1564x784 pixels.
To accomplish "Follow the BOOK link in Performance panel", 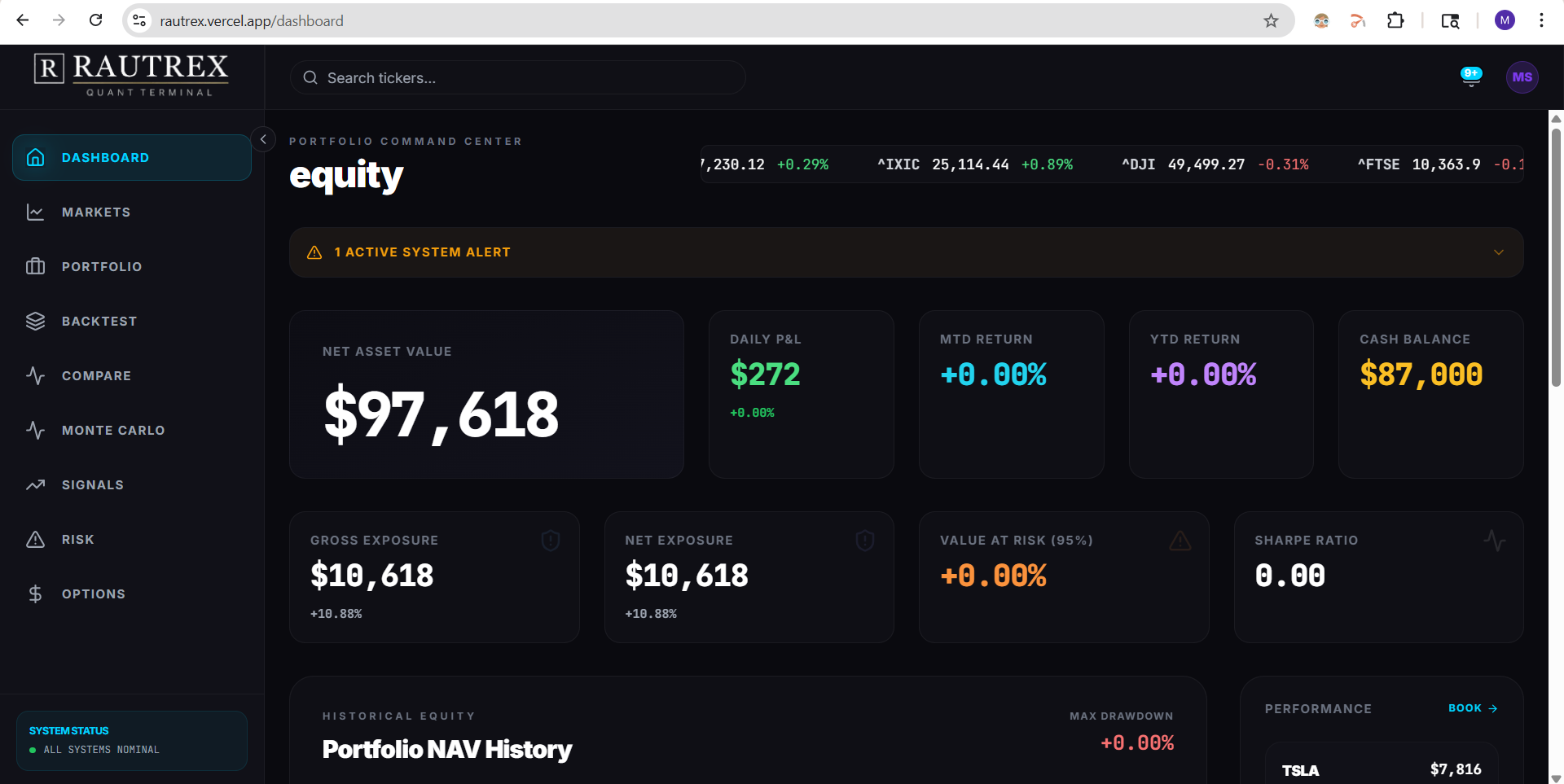I will coord(1473,708).
